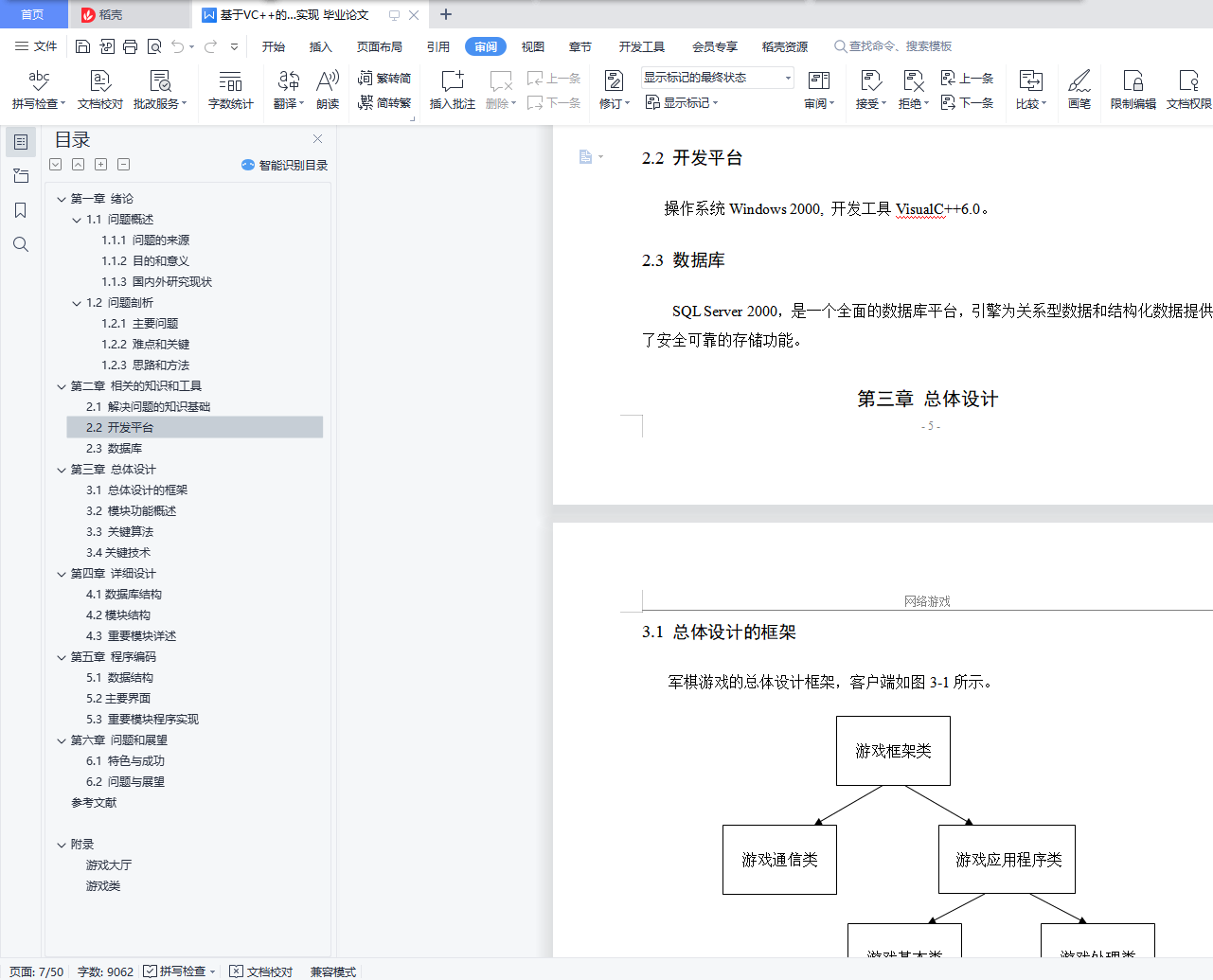The height and width of the screenshot is (980, 1213).
Task: Open 字数统计 word count tool
Action: pyautogui.click(x=230, y=90)
